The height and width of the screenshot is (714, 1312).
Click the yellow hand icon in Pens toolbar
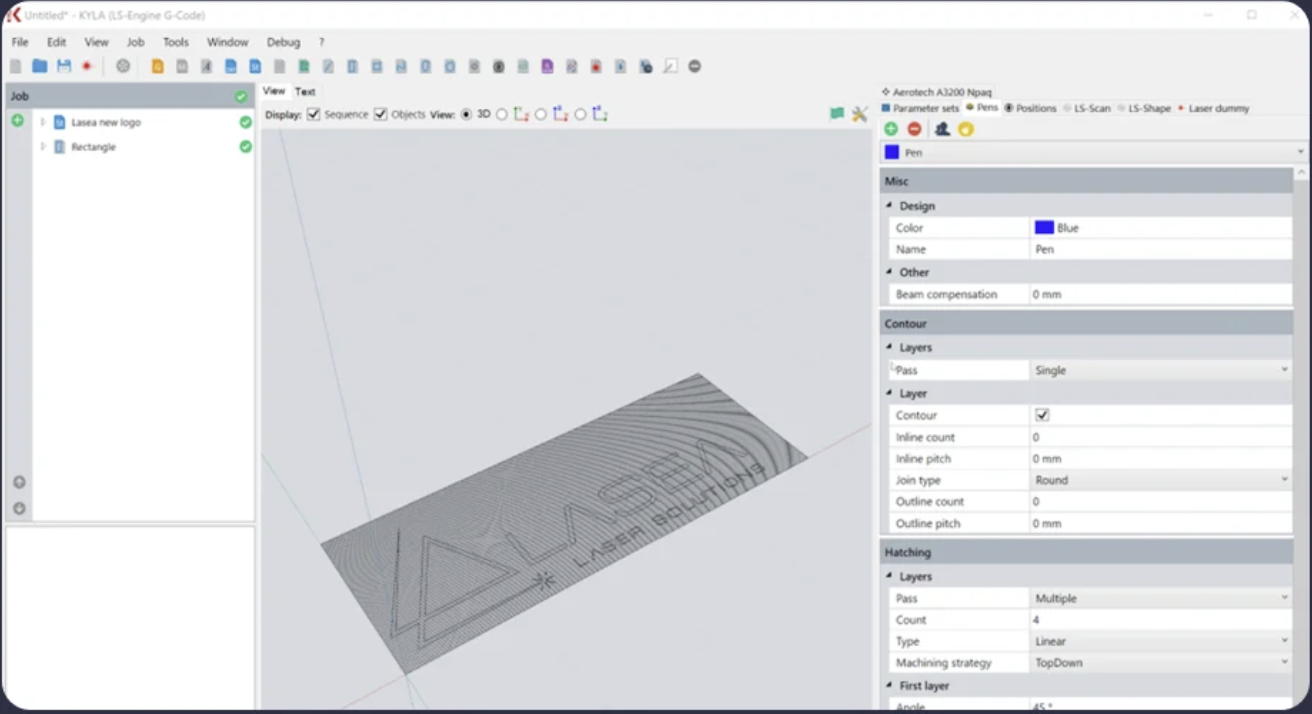click(x=965, y=129)
